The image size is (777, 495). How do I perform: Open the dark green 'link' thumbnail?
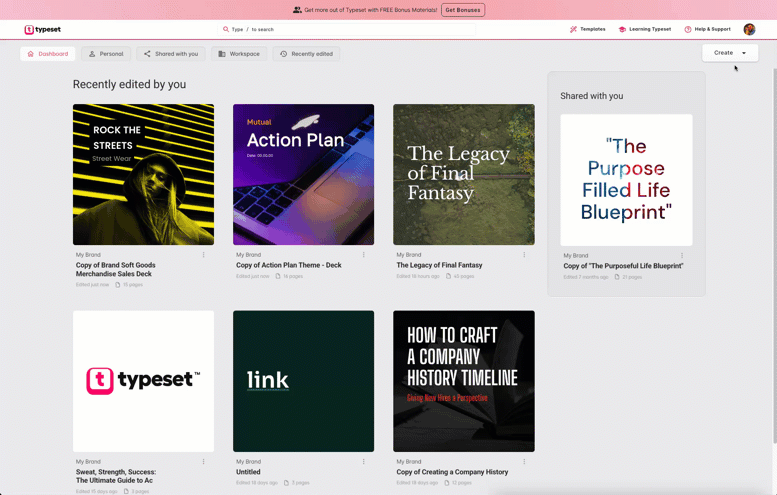[x=304, y=381]
